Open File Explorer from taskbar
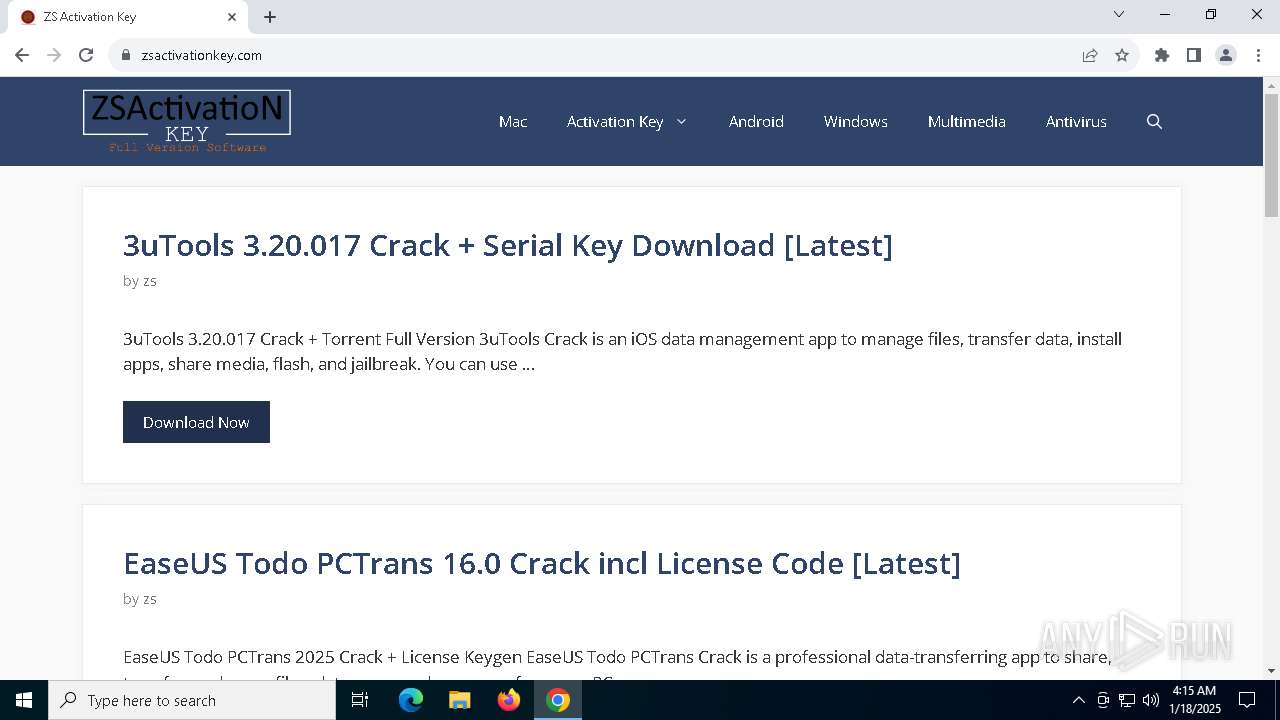 pyautogui.click(x=460, y=700)
